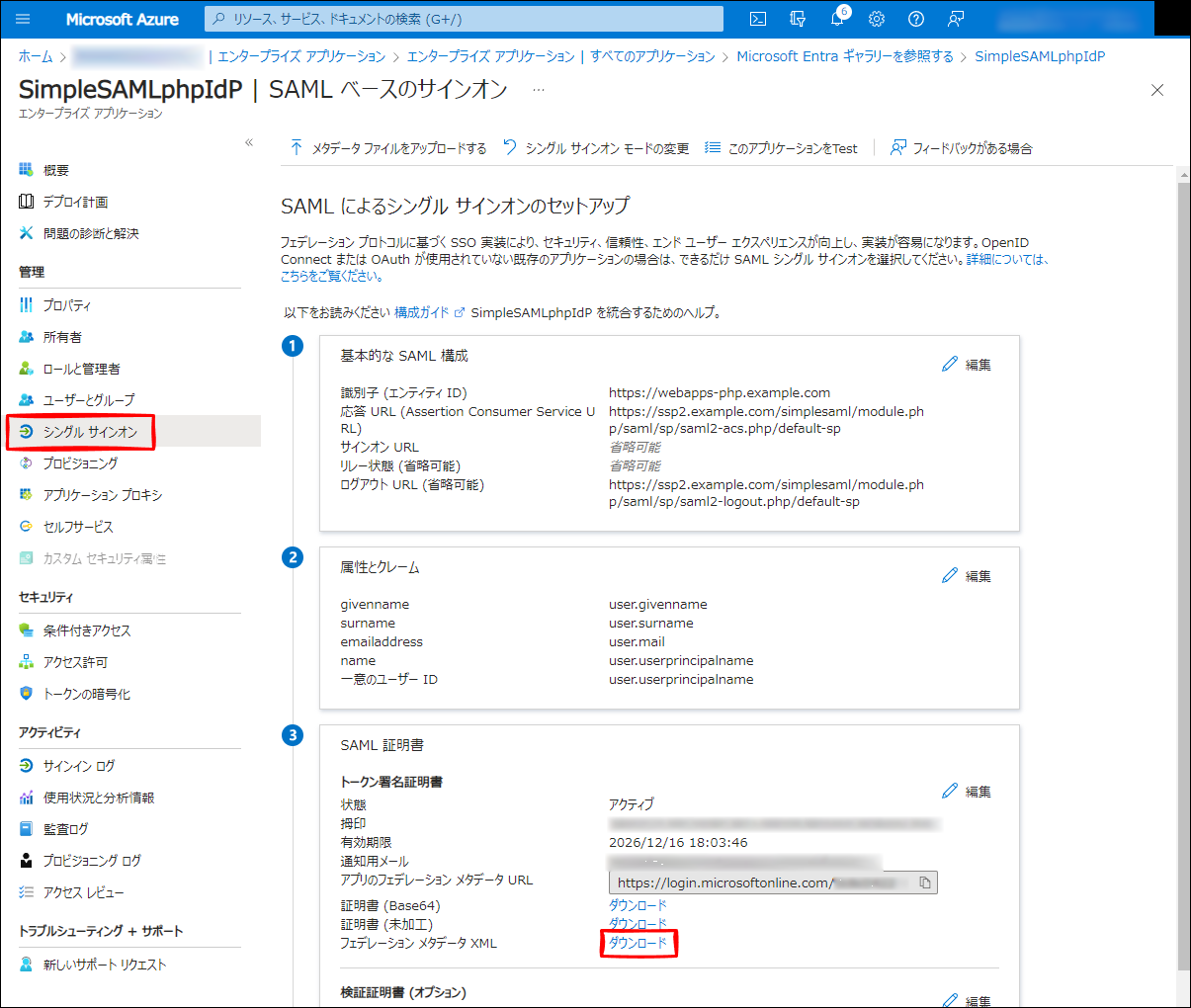Viewport: 1191px width, 1008px height.
Task: Click the notifications bell icon
Action: pos(837,19)
